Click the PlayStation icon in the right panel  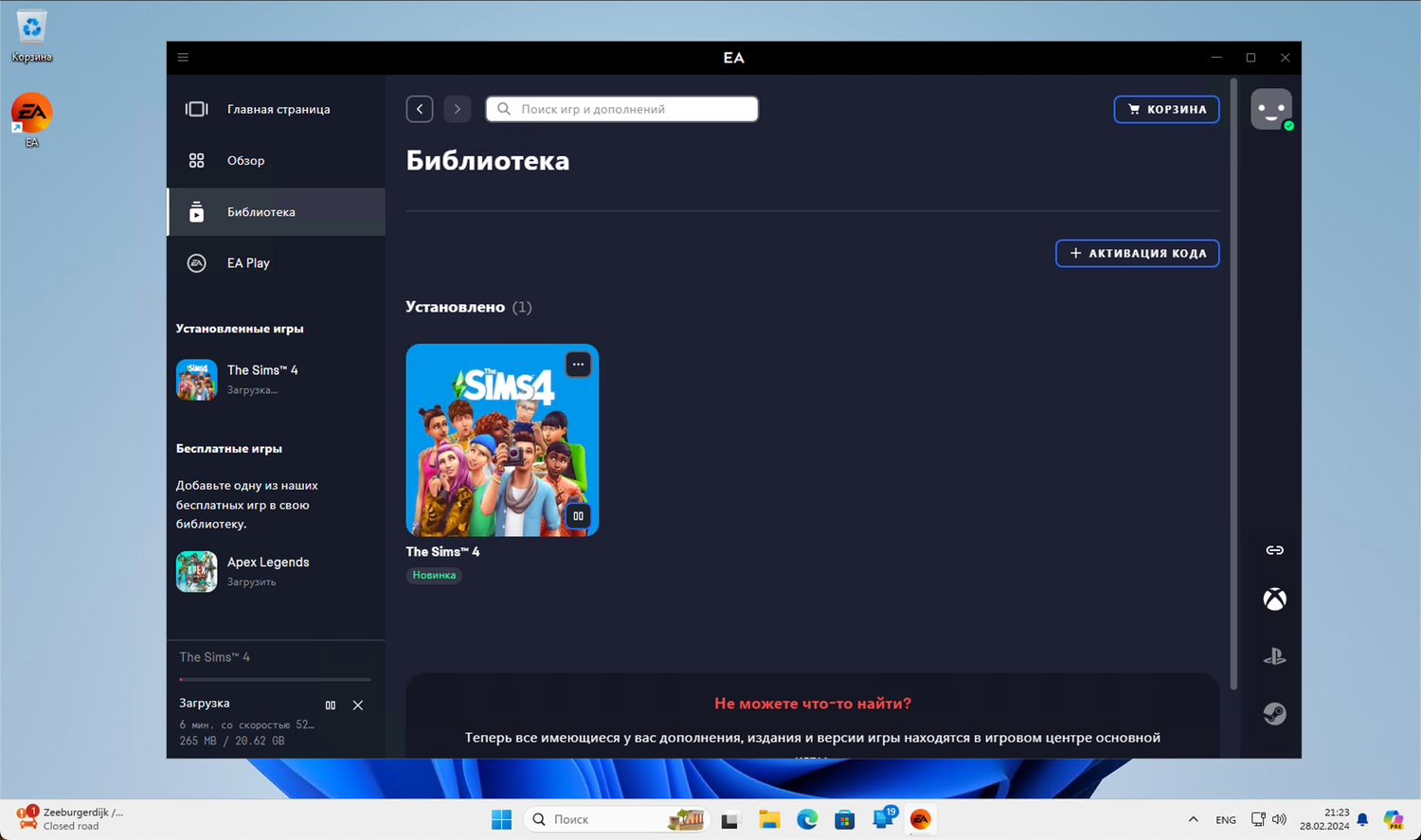[1275, 656]
